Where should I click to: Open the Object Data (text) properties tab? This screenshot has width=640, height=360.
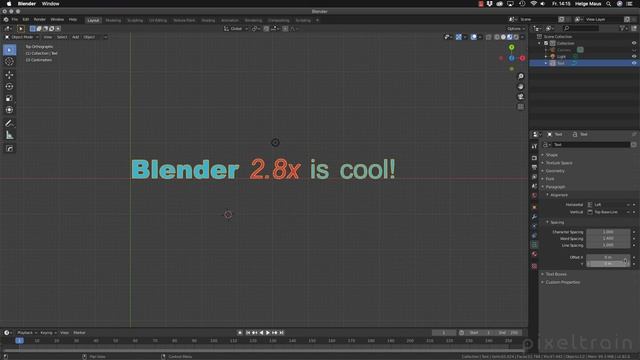(534, 244)
